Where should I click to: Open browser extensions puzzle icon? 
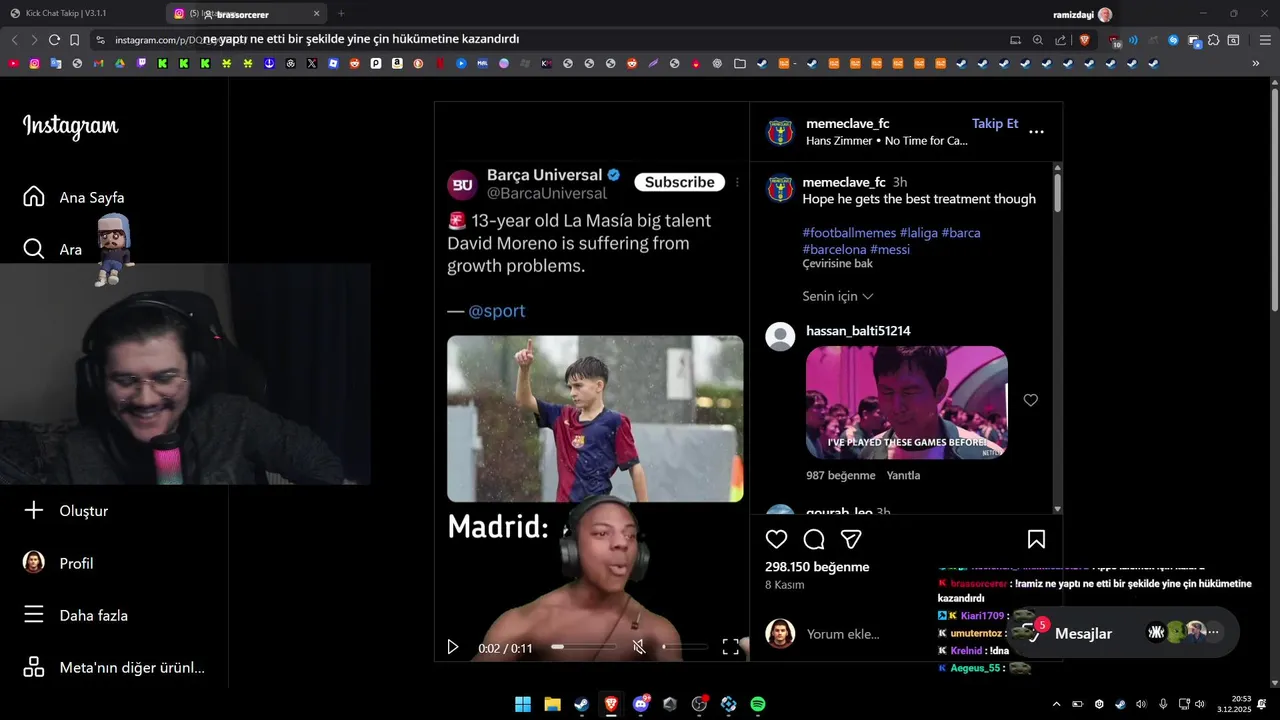click(1214, 40)
